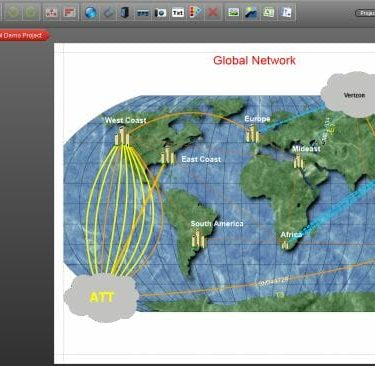
Task: Select the ATT cloud node
Action: coord(101,297)
